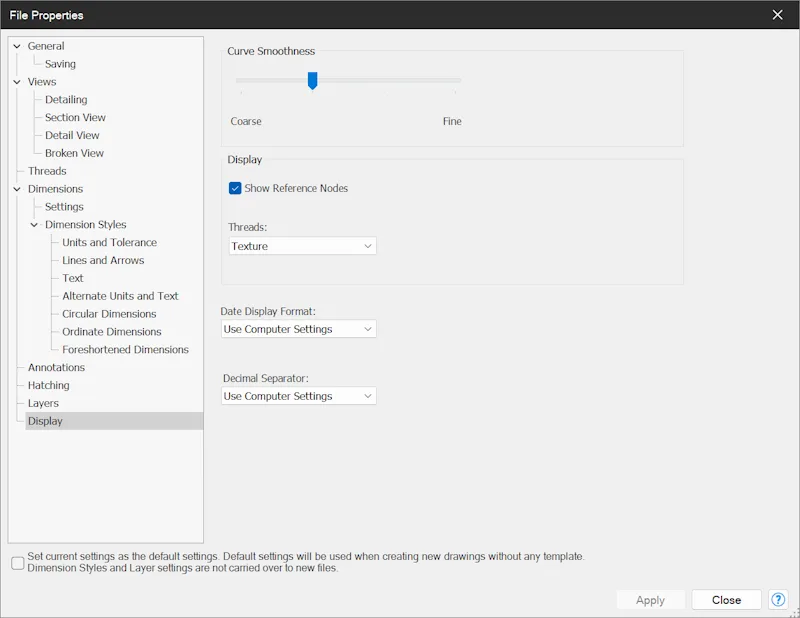Image resolution: width=800 pixels, height=618 pixels.
Task: Click the Fine label under the slider
Action: pyautogui.click(x=452, y=121)
